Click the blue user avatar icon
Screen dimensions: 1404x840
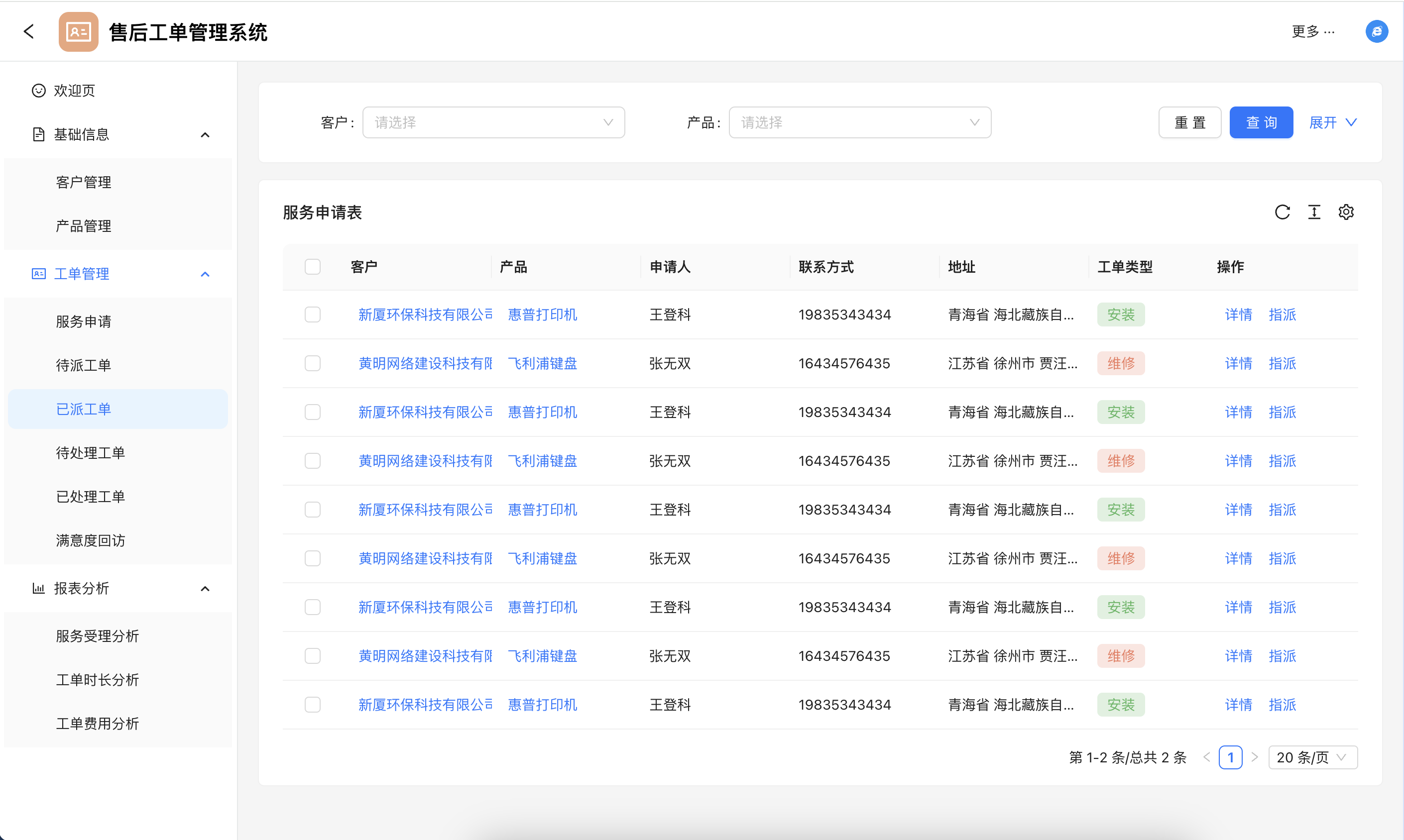click(x=1376, y=32)
